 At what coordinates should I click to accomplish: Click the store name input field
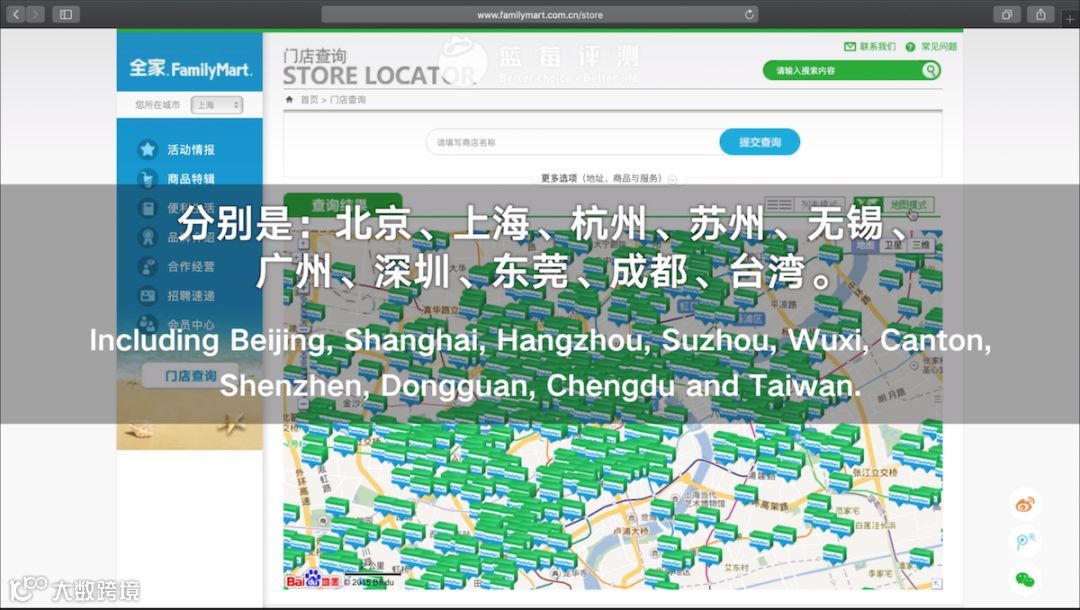[x=573, y=143]
